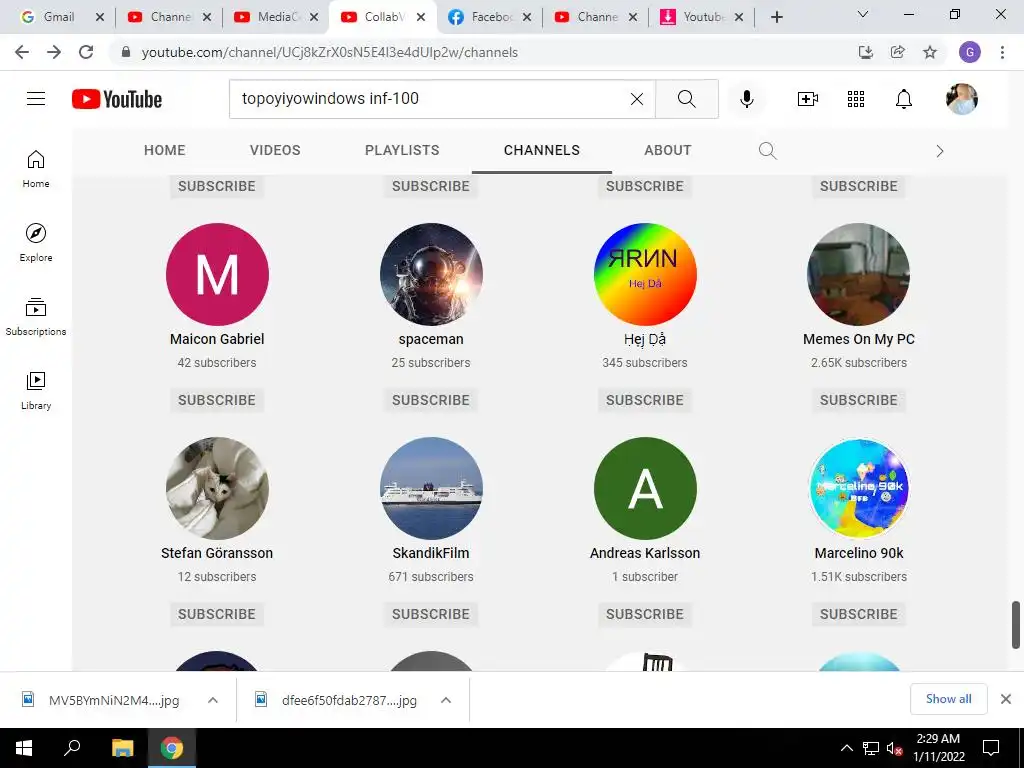The height and width of the screenshot is (768, 1024).
Task: Reload the page
Action: 86,52
